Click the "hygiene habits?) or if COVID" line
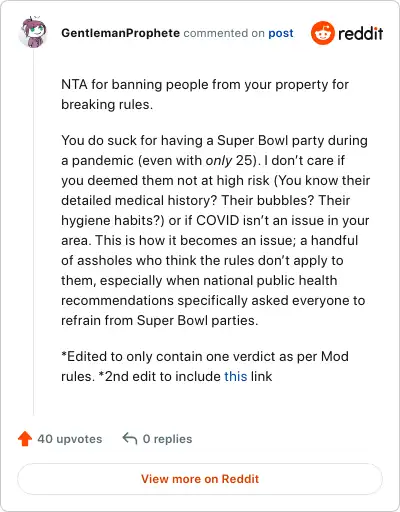400x512 pixels. (215, 220)
